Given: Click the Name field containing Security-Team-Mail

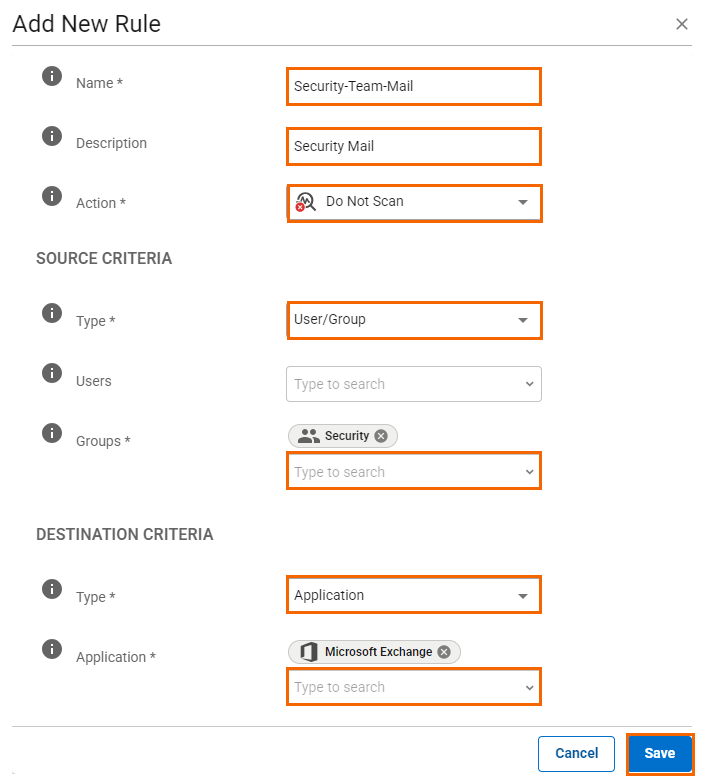Looking at the screenshot, I should coord(414,87).
